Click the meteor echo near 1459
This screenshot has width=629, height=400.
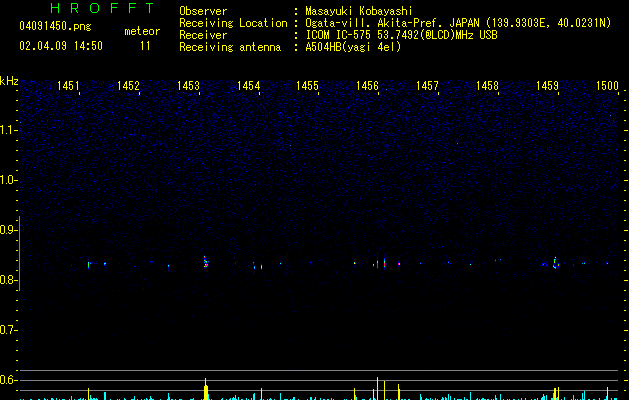click(556, 263)
